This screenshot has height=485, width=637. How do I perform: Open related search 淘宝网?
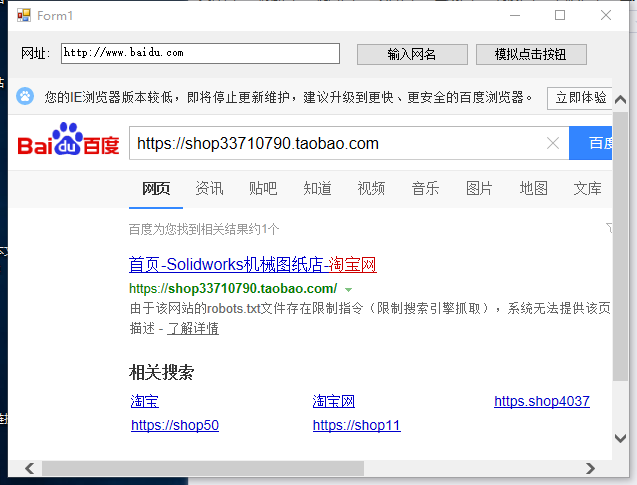334,401
